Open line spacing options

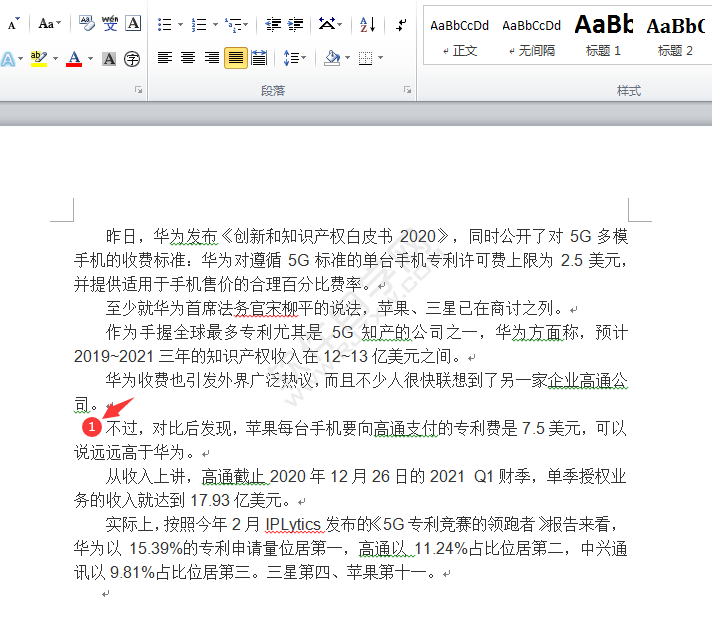click(x=294, y=58)
